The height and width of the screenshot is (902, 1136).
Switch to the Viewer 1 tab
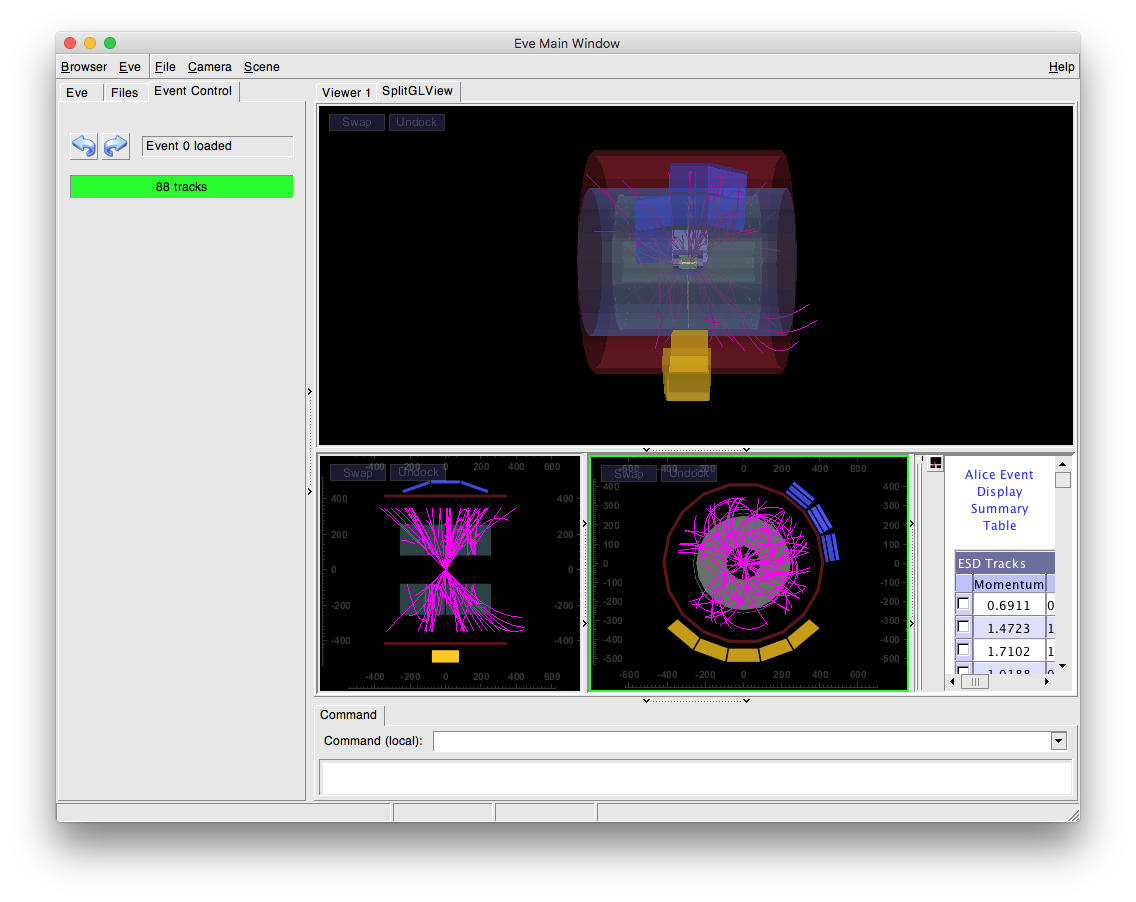pyautogui.click(x=346, y=92)
